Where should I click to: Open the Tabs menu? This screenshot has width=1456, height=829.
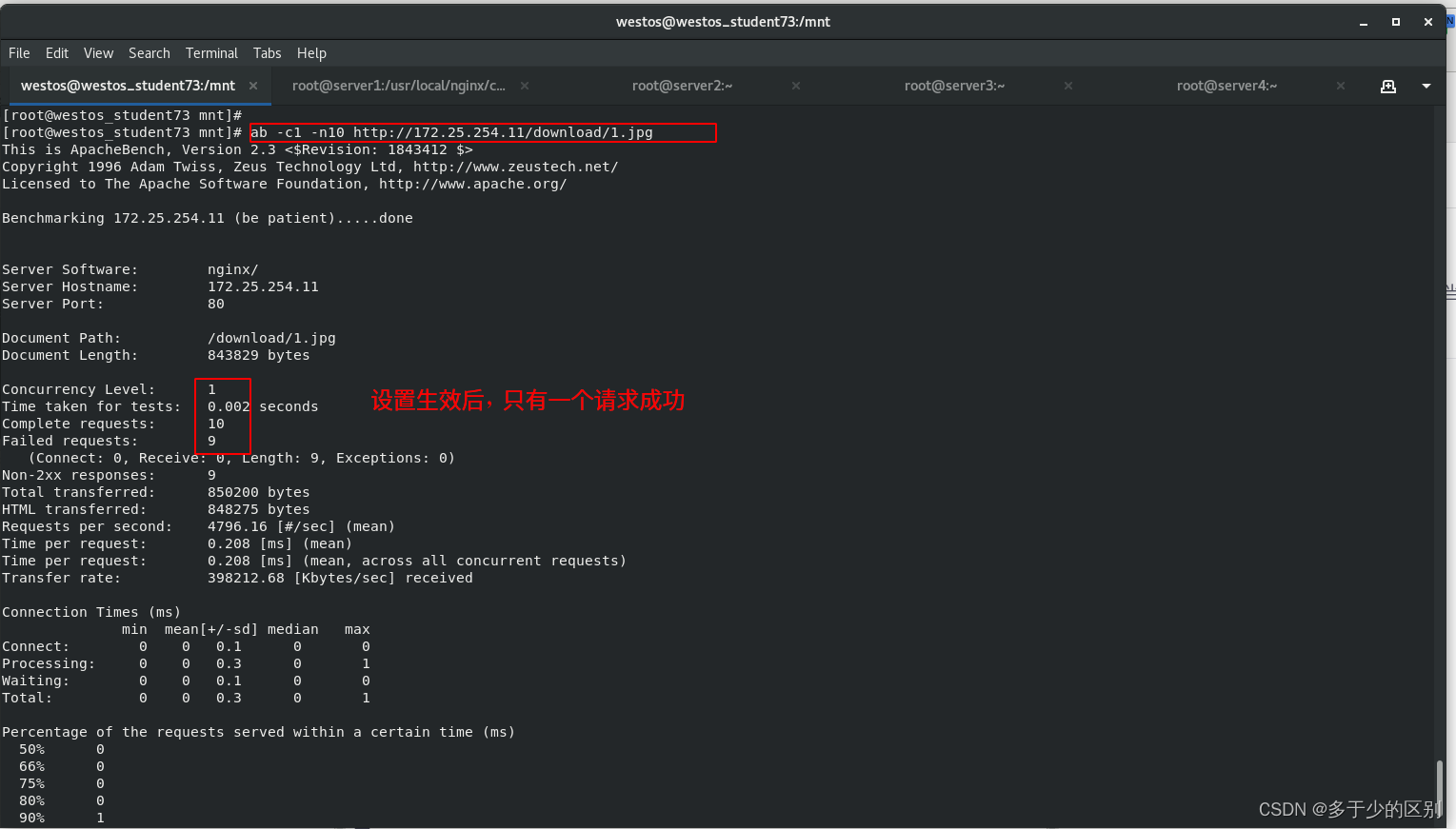pyautogui.click(x=267, y=53)
